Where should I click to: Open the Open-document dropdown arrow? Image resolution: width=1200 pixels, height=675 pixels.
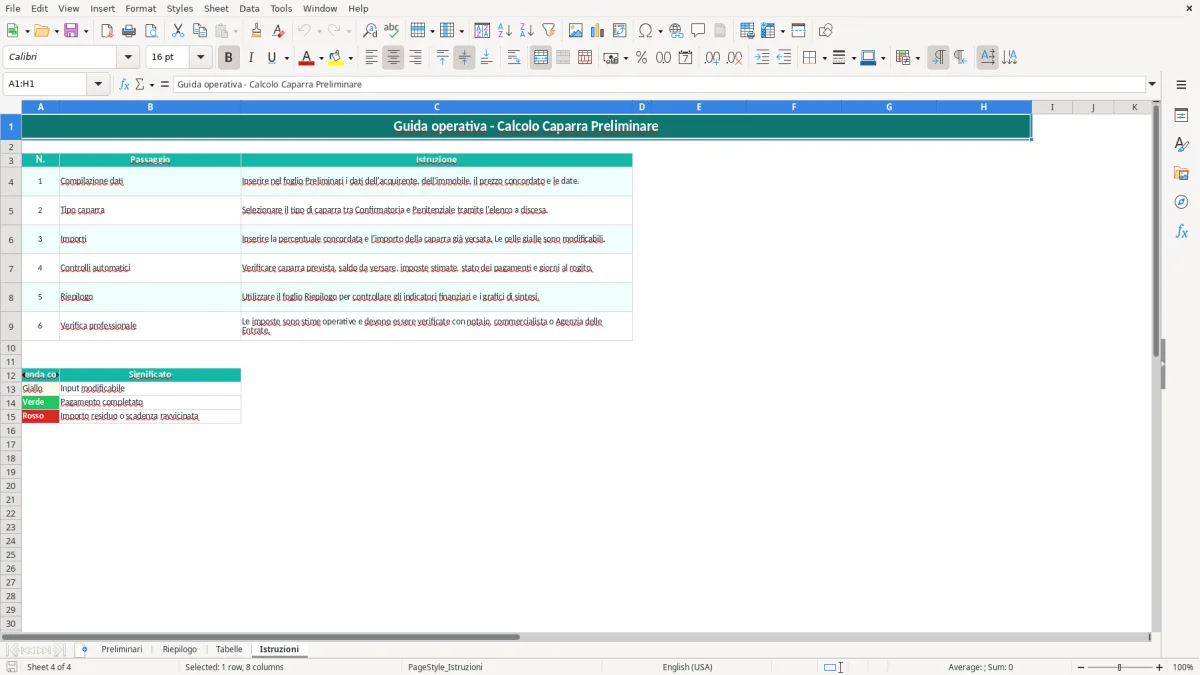click(55, 31)
